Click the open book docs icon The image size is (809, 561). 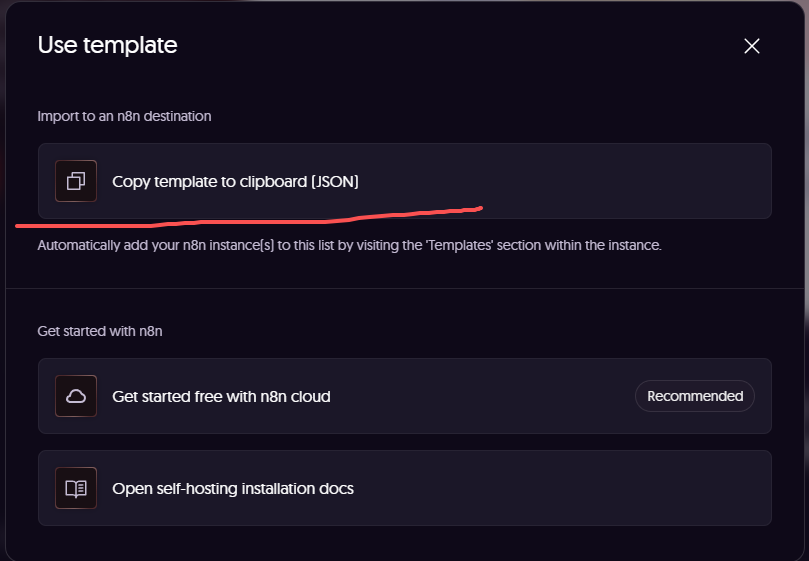[x=76, y=488]
